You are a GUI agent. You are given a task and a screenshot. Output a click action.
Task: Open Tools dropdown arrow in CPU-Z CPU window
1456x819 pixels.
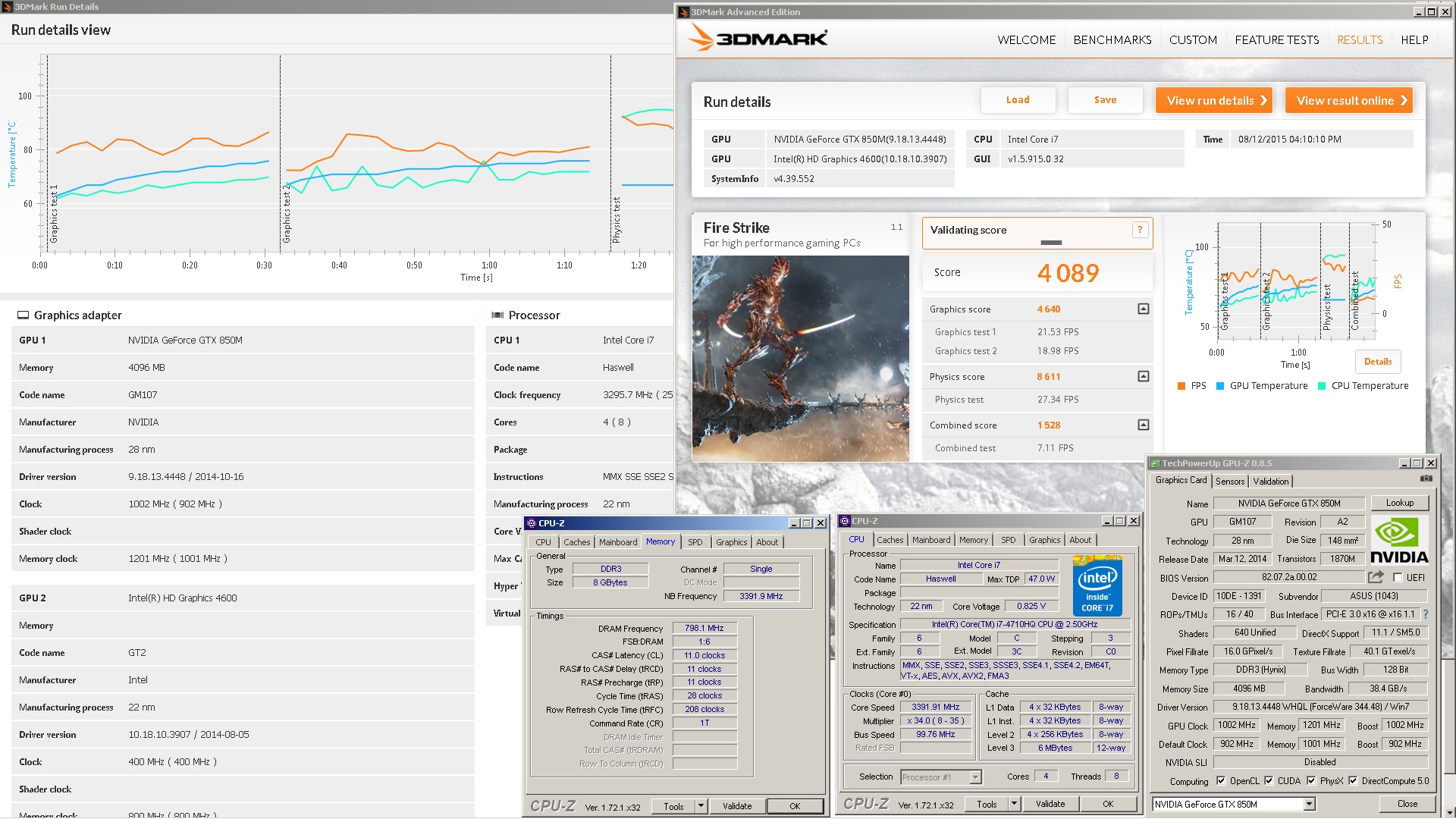1014,804
